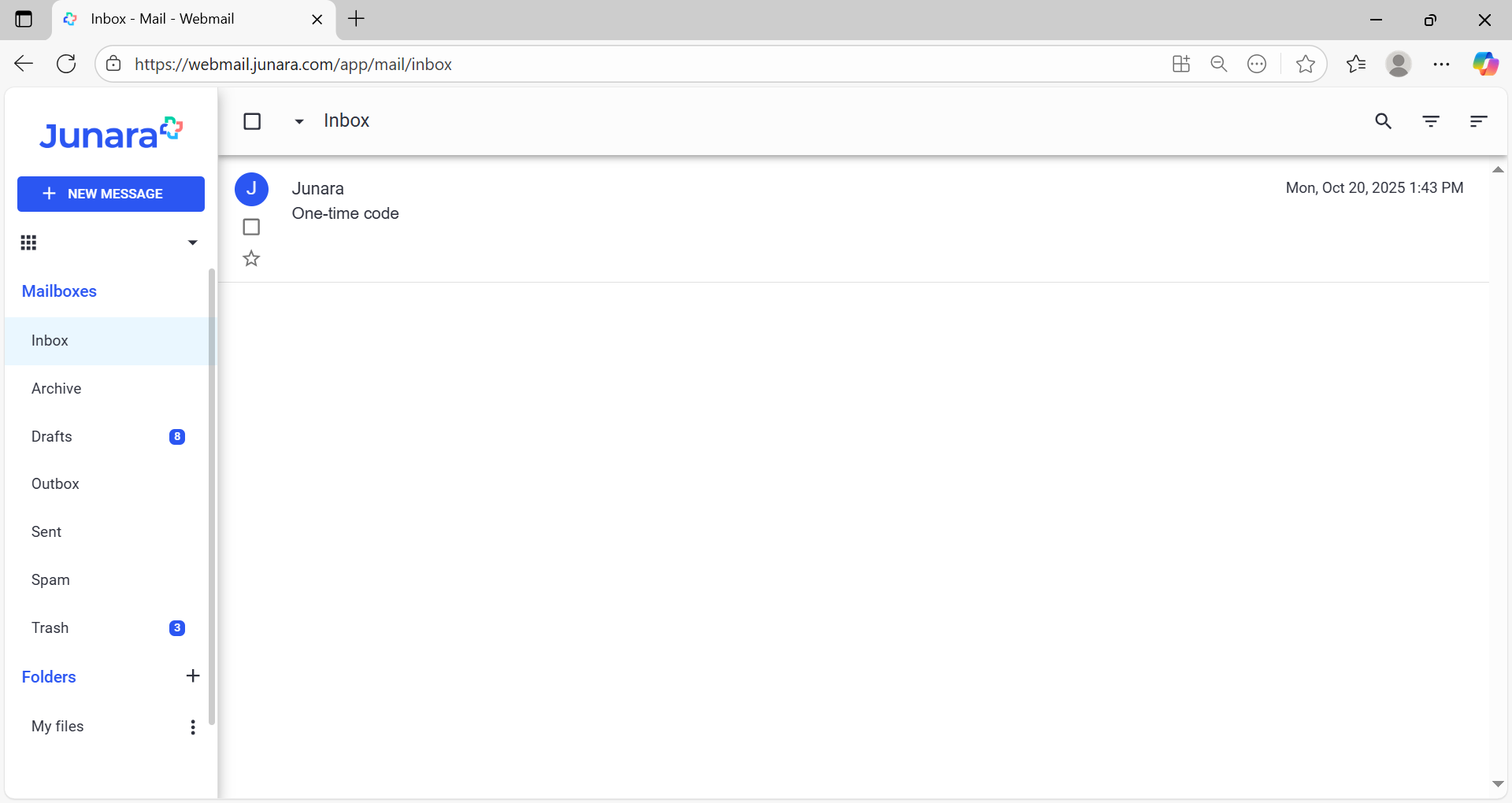This screenshot has width=1512, height=803.
Task: Star the One-time code email
Action: (x=251, y=258)
